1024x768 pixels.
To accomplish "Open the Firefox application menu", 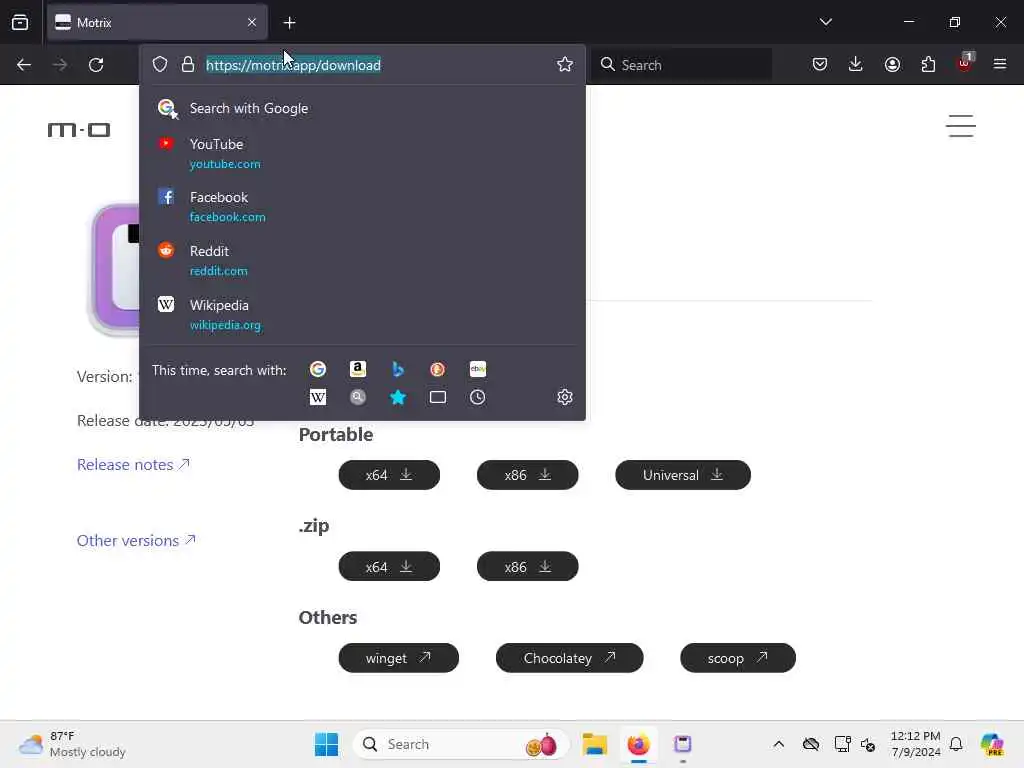I will pos(1000,64).
